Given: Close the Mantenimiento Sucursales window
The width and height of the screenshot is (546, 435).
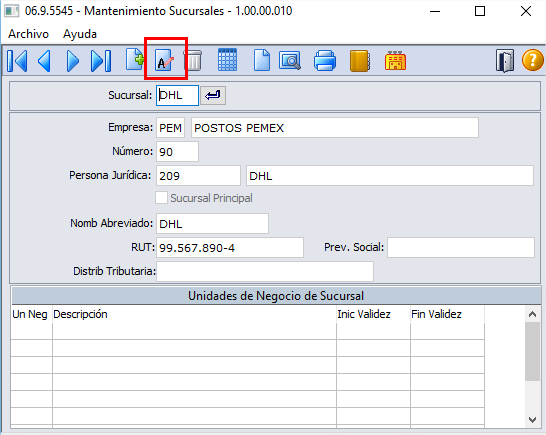Looking at the screenshot, I should tap(526, 11).
